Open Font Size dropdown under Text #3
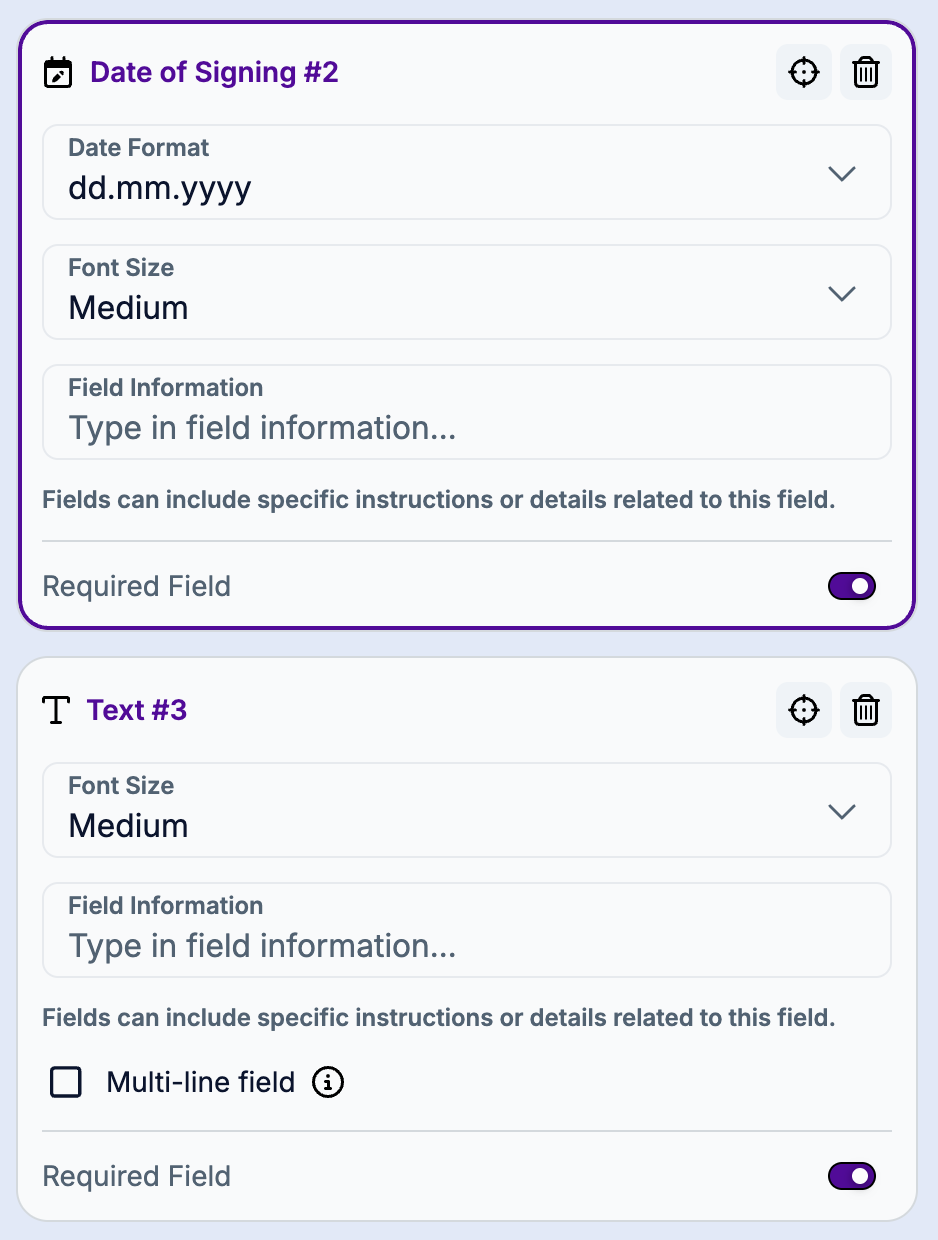938x1240 pixels. [x=842, y=811]
